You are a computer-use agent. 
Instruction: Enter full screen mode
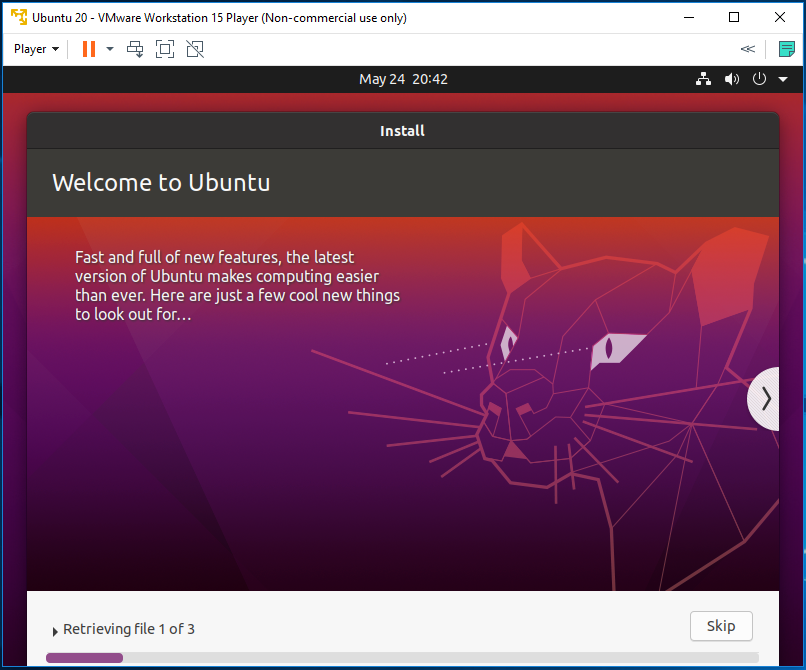(165, 49)
